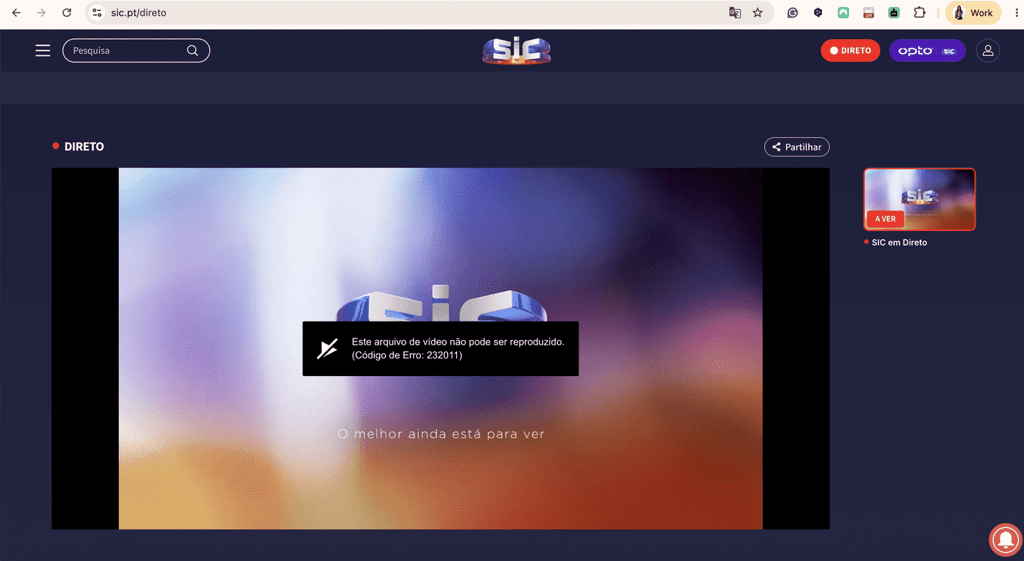Go to the SIC home logo
1024x561 pixels.
(x=516, y=50)
